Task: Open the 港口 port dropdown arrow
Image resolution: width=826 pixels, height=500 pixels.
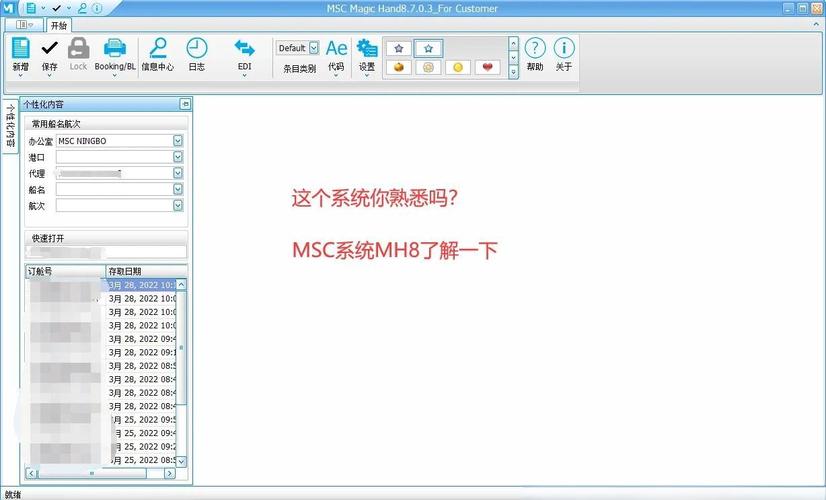Action: pos(178,157)
